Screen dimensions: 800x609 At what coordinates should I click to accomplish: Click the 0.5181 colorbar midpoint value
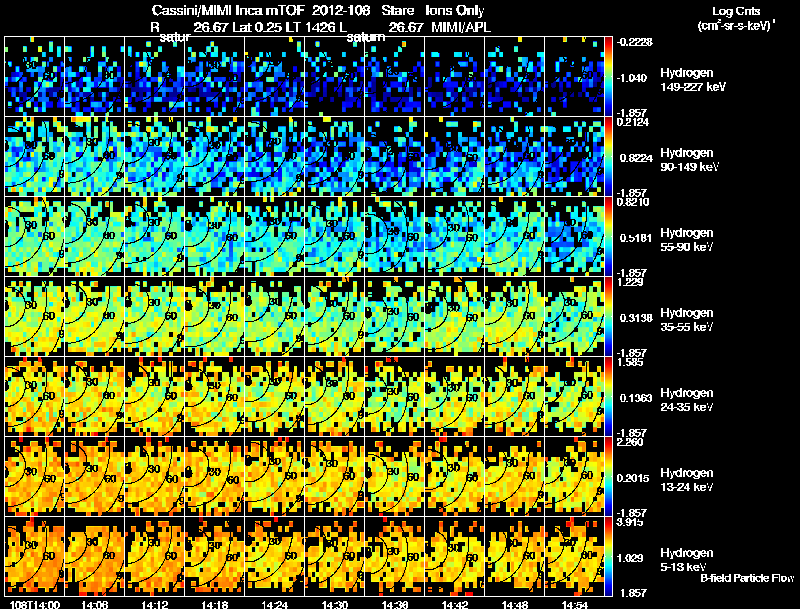click(636, 238)
